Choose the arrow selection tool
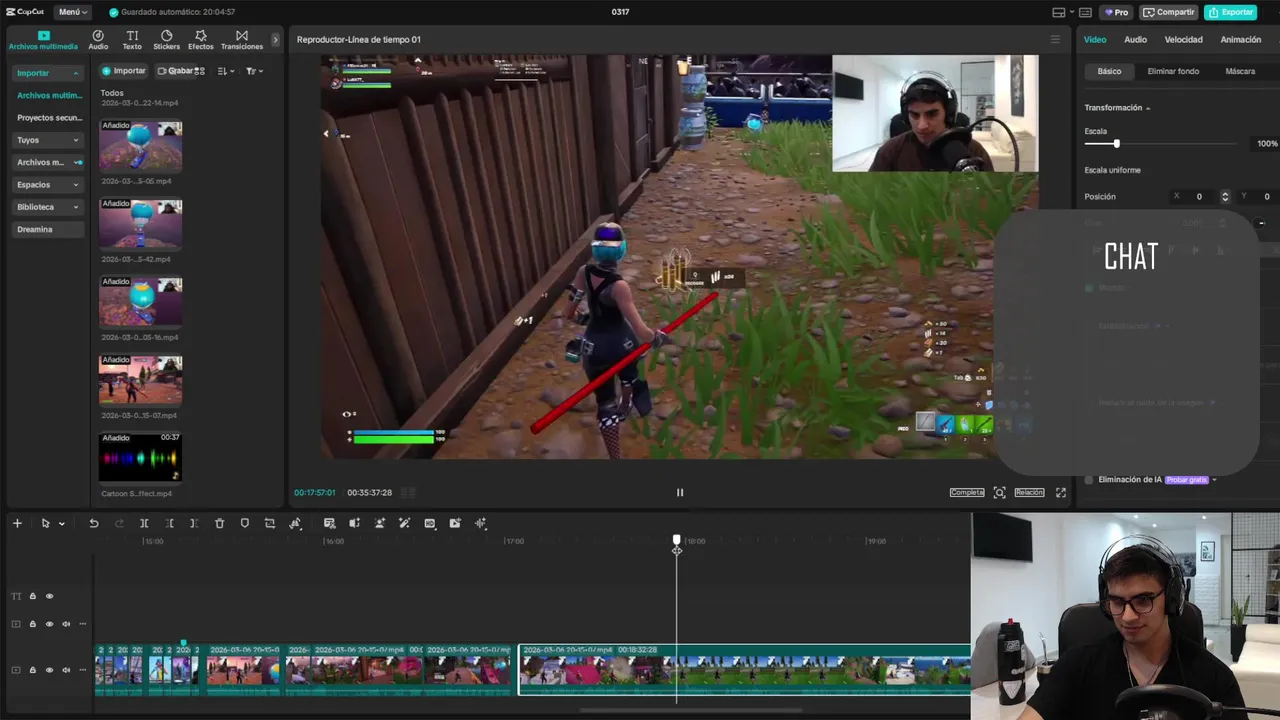Viewport: 1280px width, 720px height. [x=45, y=523]
